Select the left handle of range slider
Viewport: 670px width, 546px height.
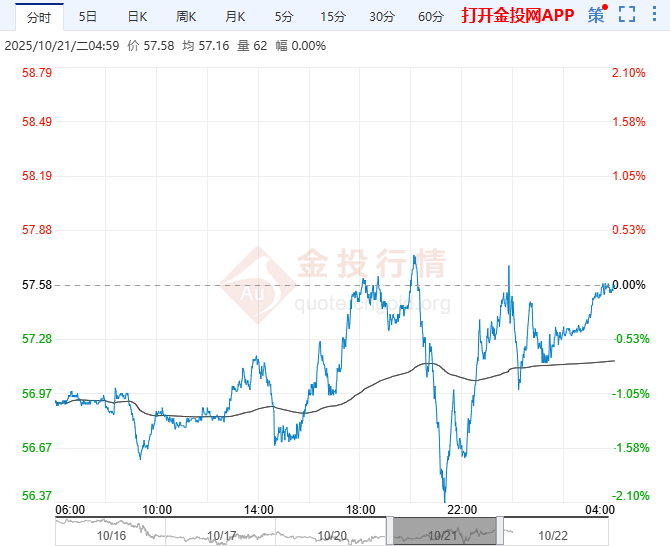coord(390,530)
